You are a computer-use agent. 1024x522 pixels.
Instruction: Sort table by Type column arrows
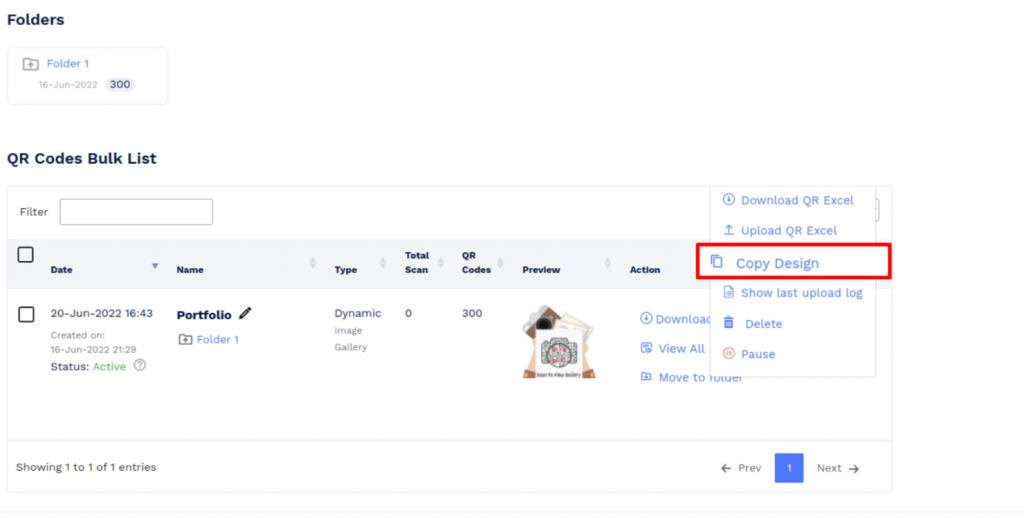[x=383, y=263]
